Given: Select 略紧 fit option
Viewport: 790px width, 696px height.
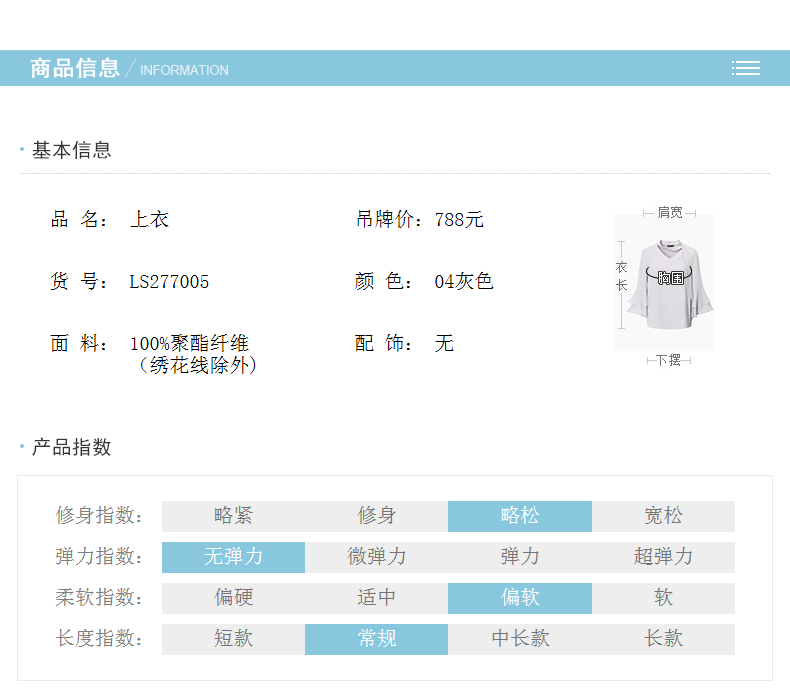Looking at the screenshot, I should (233, 516).
